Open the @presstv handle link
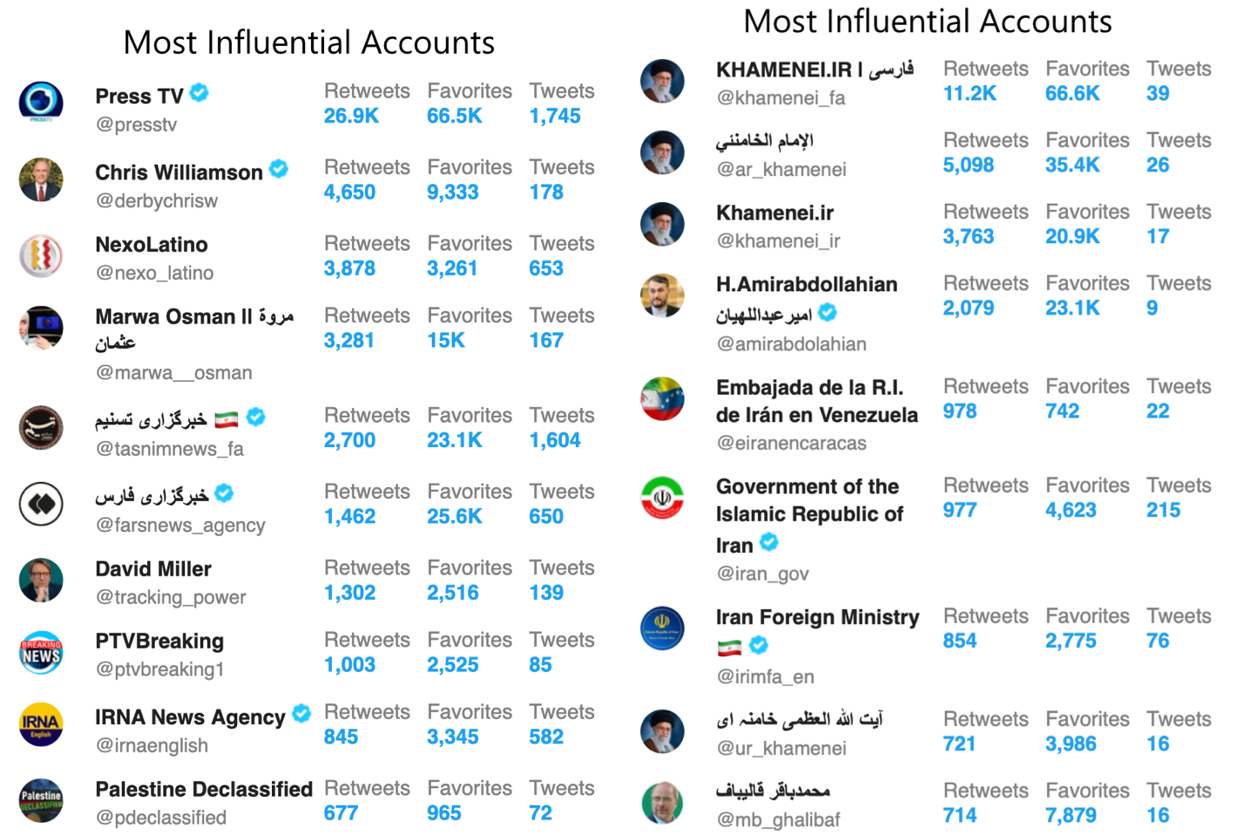This screenshot has width=1245, height=836. pyautogui.click(x=137, y=125)
